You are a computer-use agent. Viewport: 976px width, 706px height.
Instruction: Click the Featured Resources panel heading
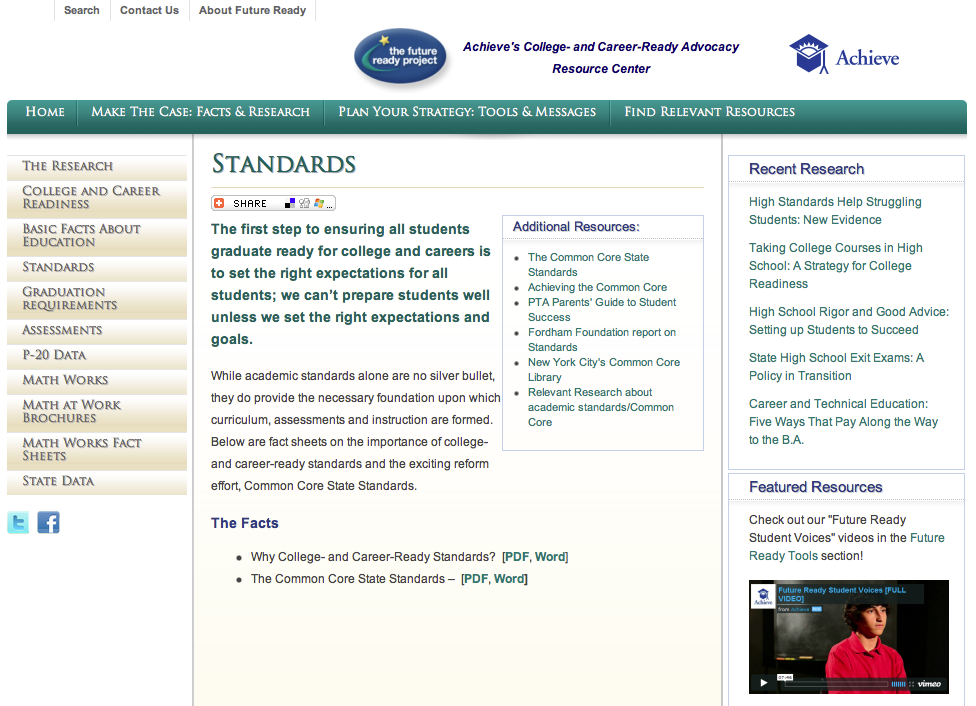point(815,487)
